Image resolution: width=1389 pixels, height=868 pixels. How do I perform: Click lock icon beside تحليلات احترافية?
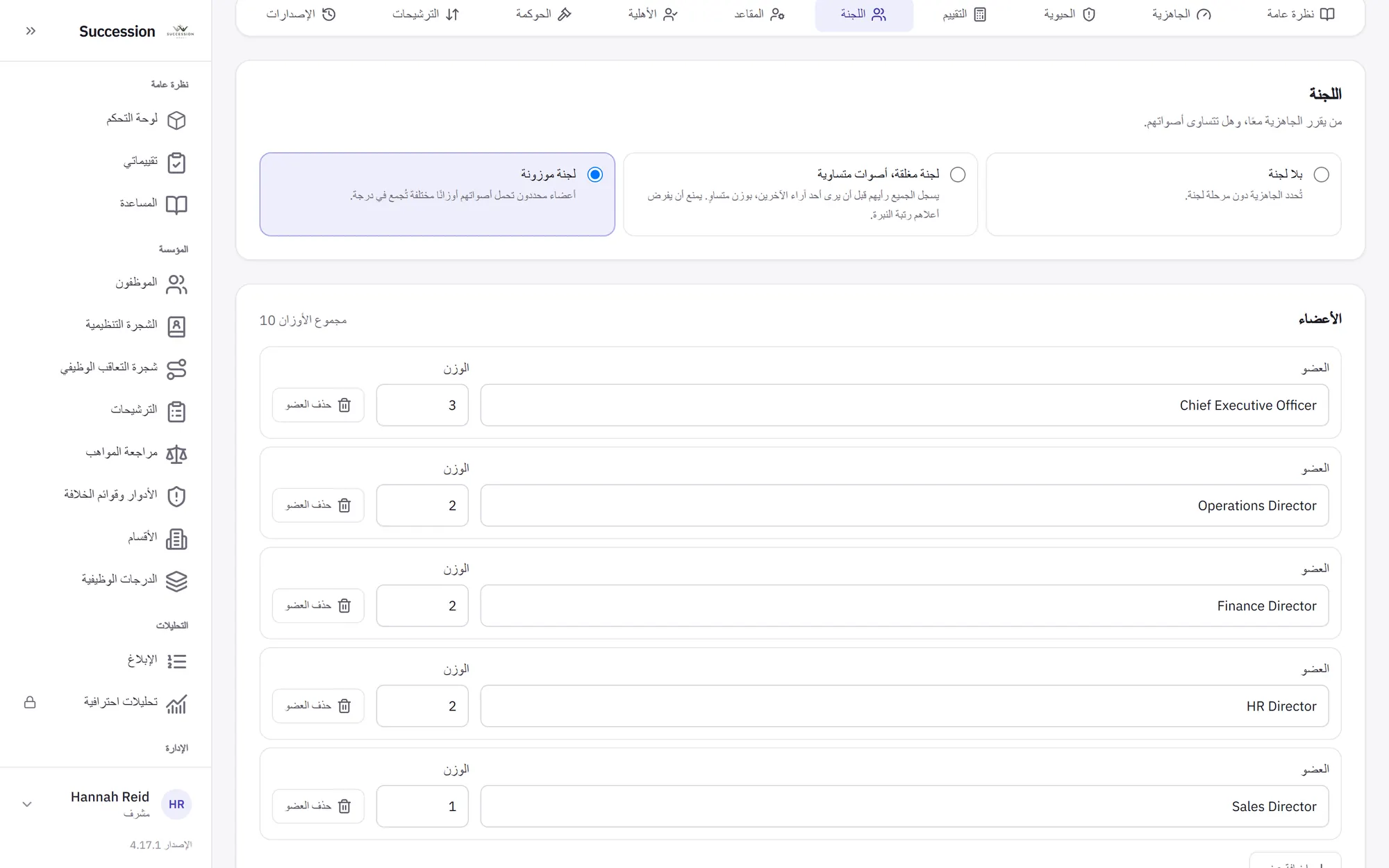(30, 703)
